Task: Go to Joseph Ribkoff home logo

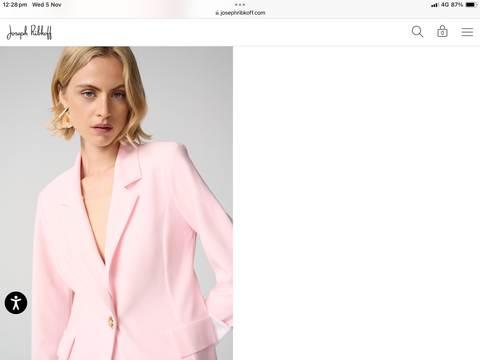Action: tap(29, 32)
